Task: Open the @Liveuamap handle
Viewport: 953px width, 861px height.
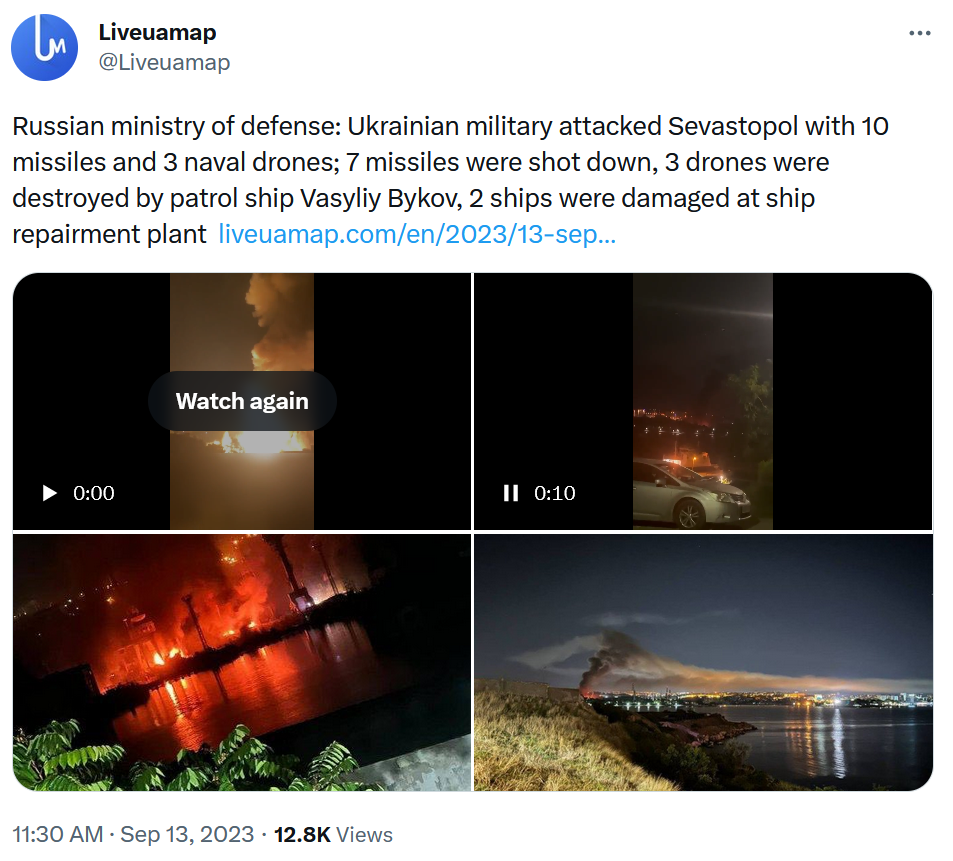Action: point(164,62)
